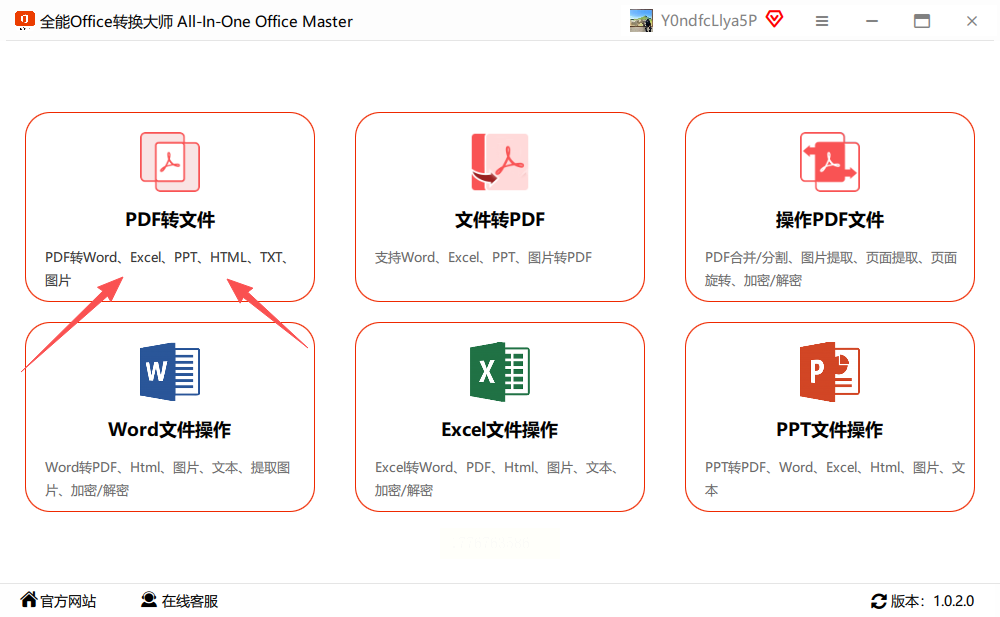Open the PDF转文件 converter icon
This screenshot has width=1000, height=617.
(x=170, y=162)
